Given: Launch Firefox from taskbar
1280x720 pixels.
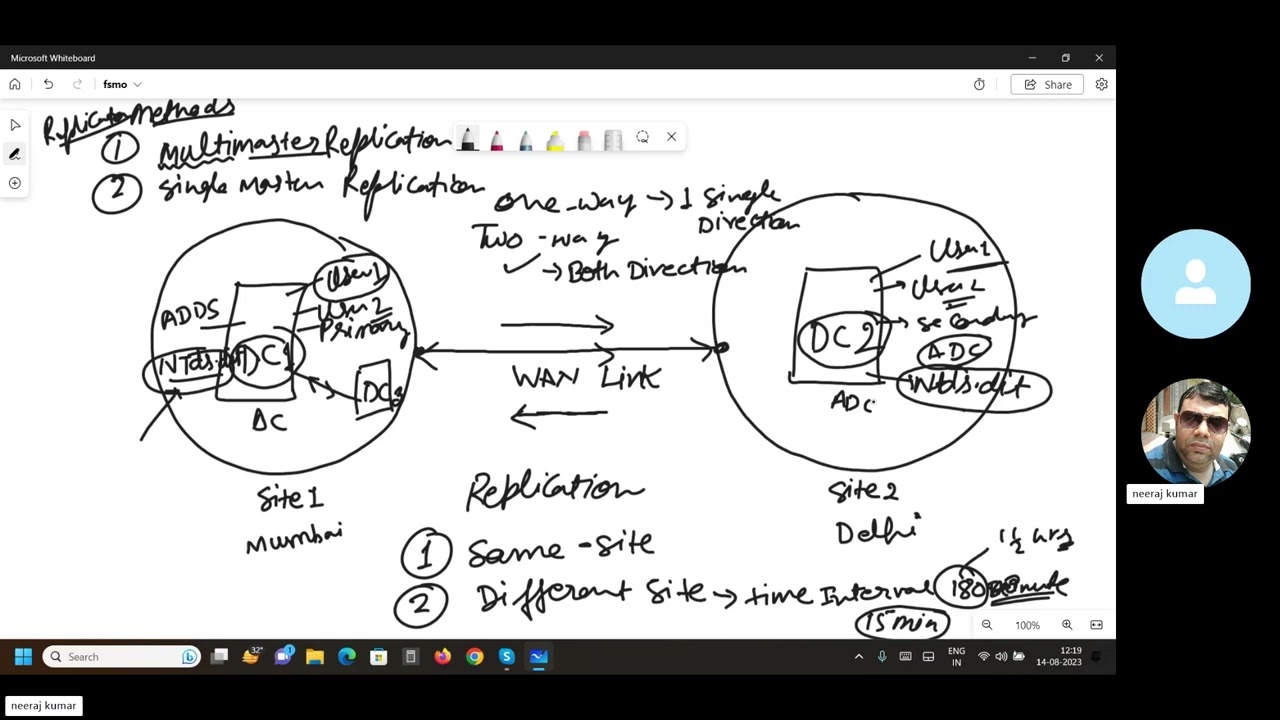Looking at the screenshot, I should (442, 657).
